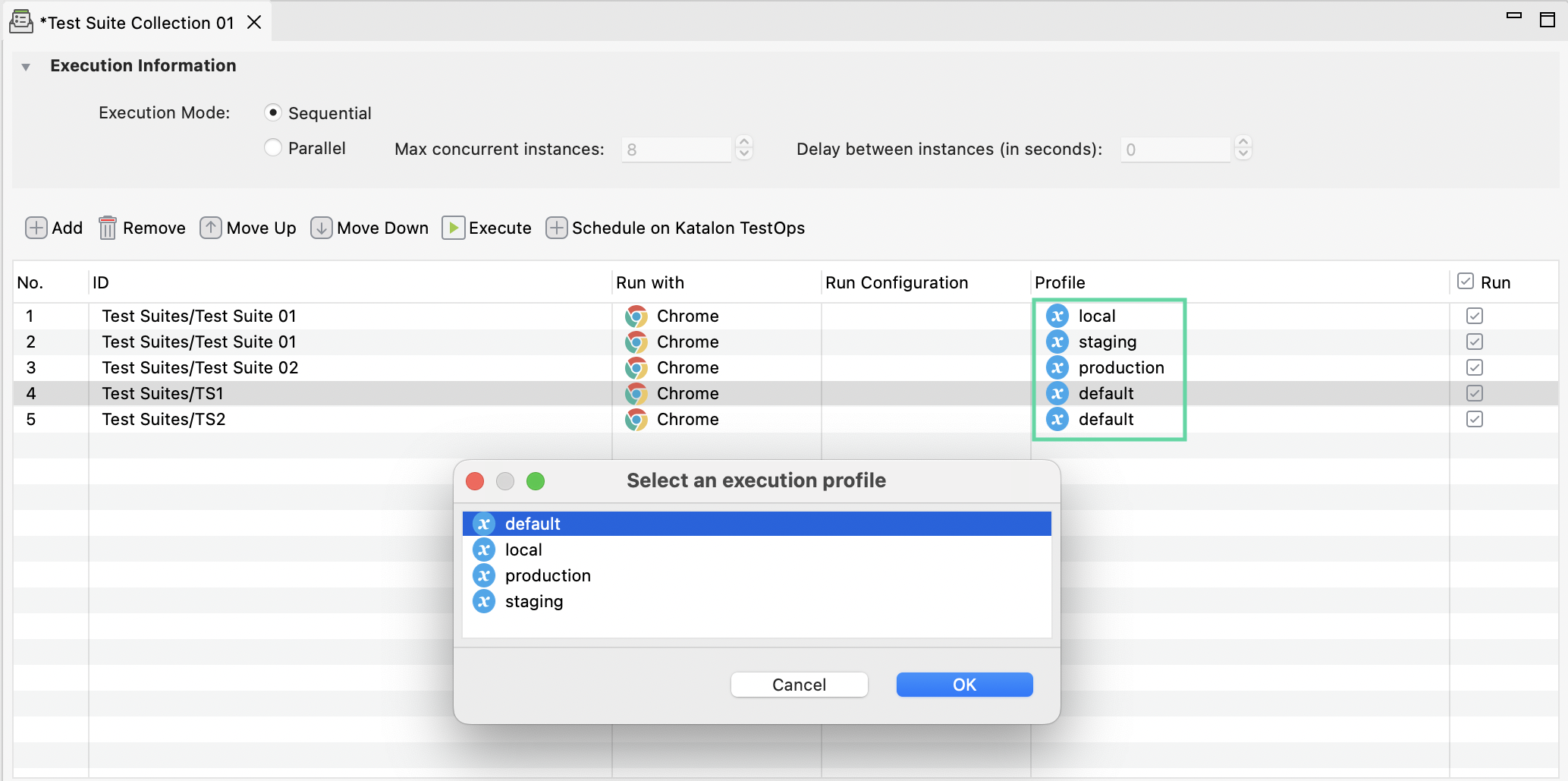Click the Chrome icon for Test Suite 02
Image resolution: width=1568 pixels, height=781 pixels.
636,367
